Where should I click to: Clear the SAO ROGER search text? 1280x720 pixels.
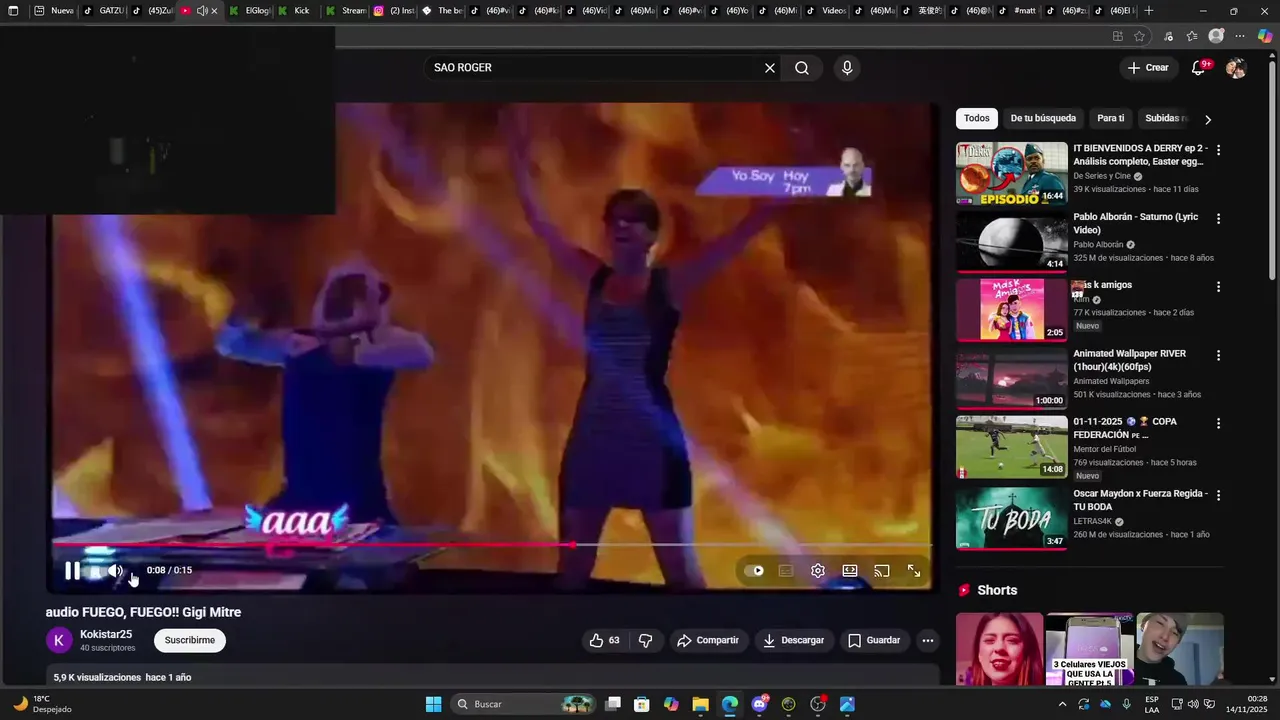coord(770,68)
